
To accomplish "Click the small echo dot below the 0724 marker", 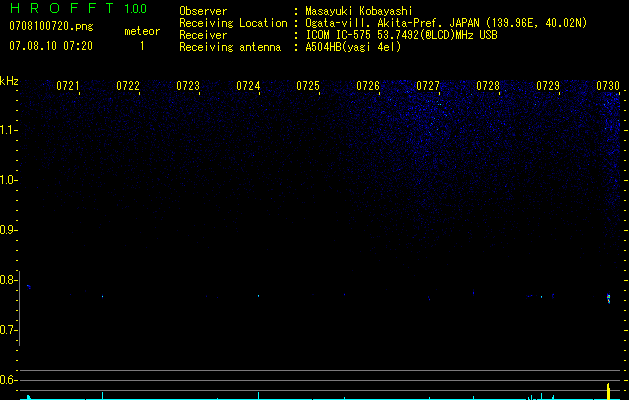I will (x=258, y=296).
